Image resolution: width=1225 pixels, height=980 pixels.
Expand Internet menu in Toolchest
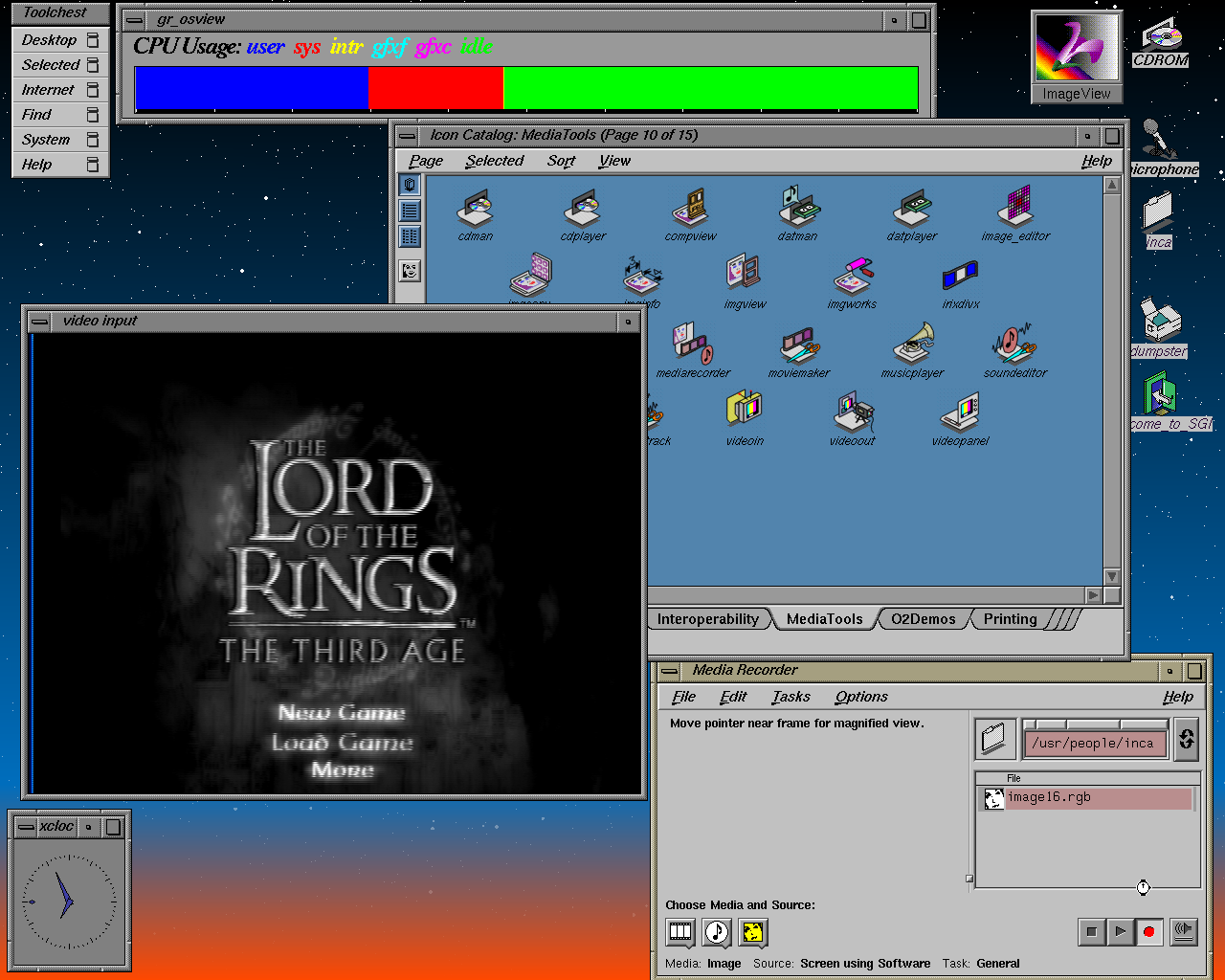60,90
